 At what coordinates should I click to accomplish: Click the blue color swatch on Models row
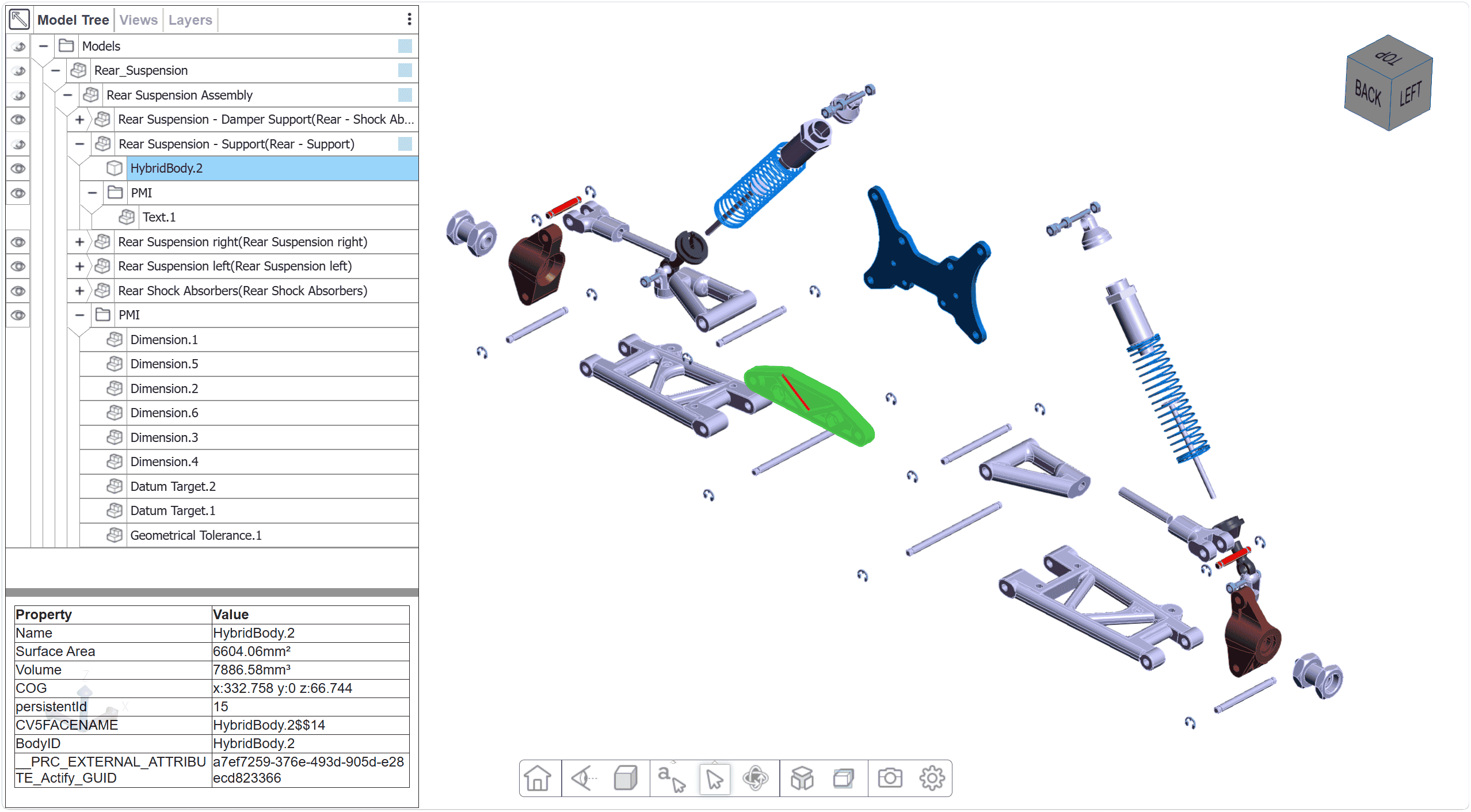(405, 46)
